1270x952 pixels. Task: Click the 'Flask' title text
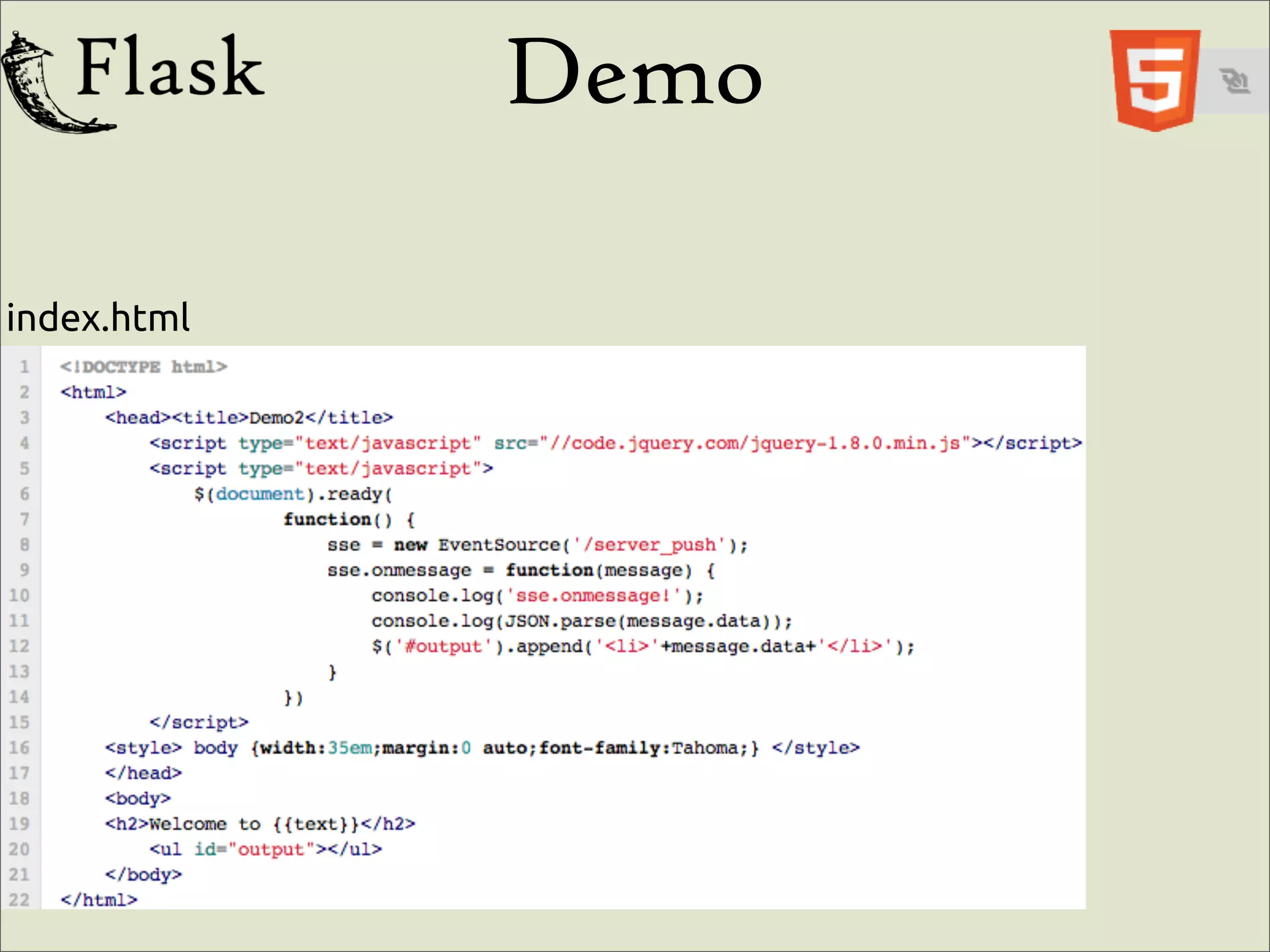click(171, 66)
